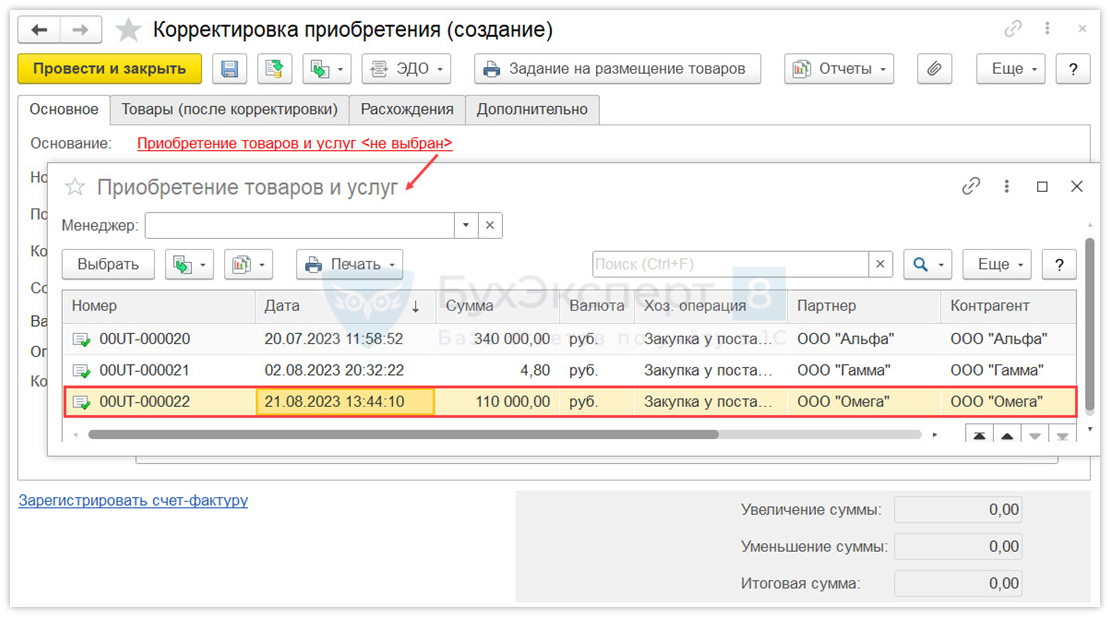Image resolution: width=1110 pixels, height=617 pixels.
Task: Click the Выбрать button
Action: point(108,264)
